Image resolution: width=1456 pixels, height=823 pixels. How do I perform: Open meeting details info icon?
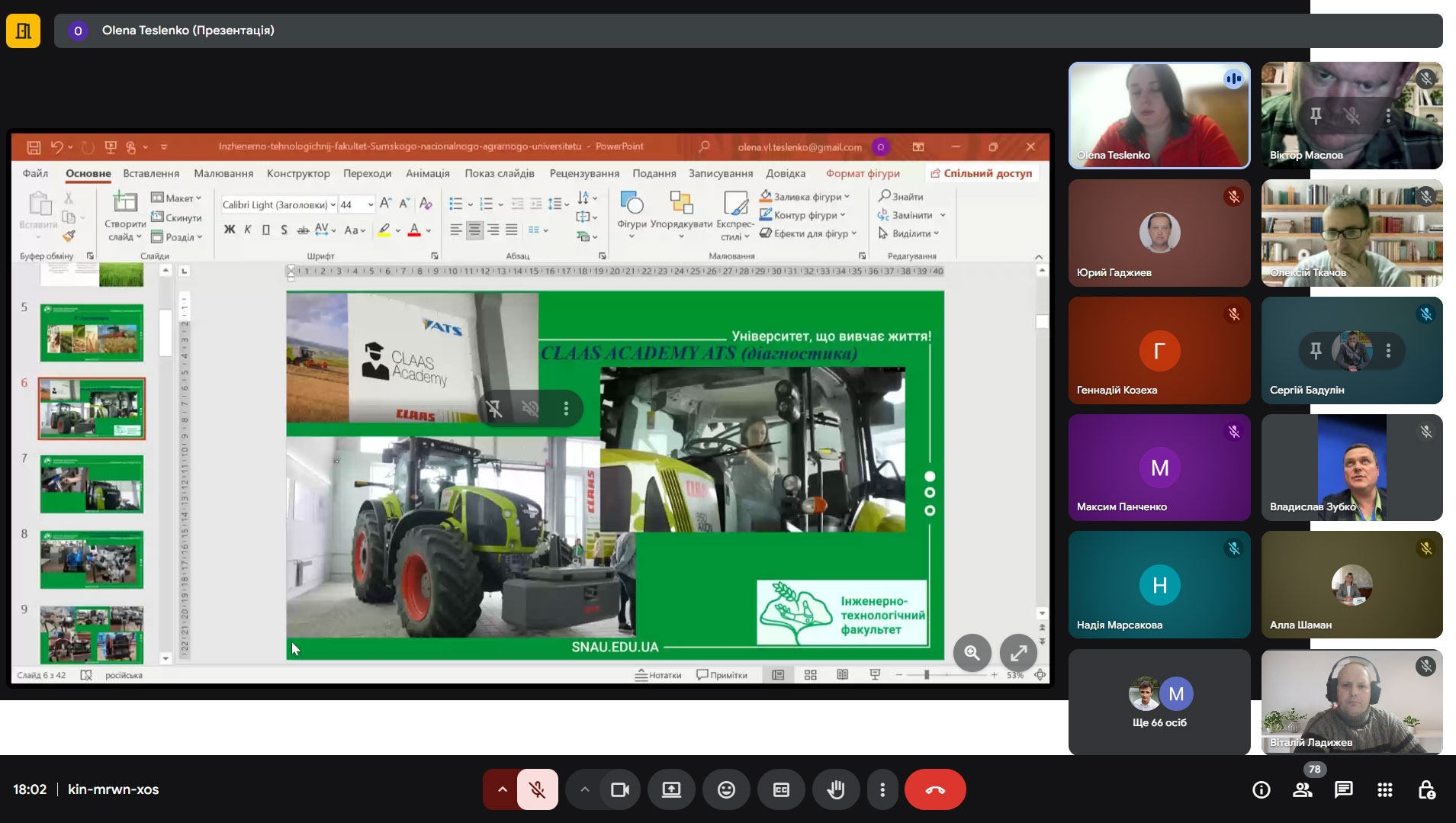pyautogui.click(x=1261, y=789)
